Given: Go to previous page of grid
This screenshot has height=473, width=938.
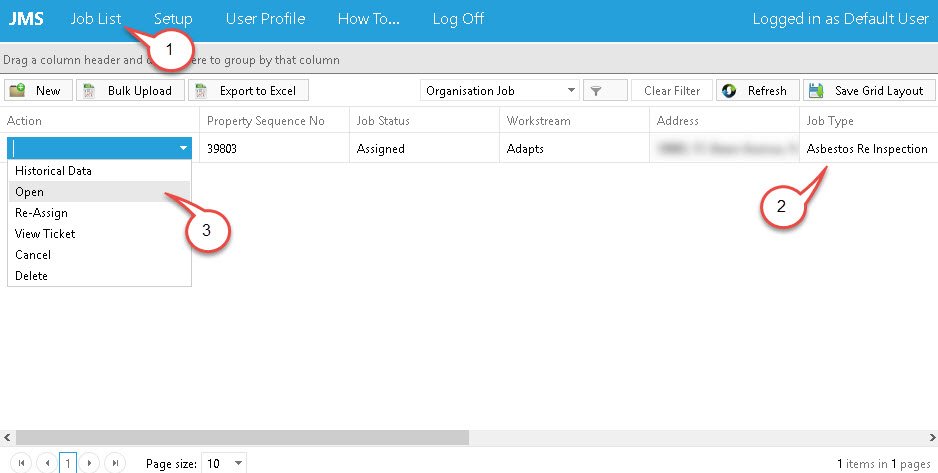Looking at the screenshot, I should tap(47, 463).
